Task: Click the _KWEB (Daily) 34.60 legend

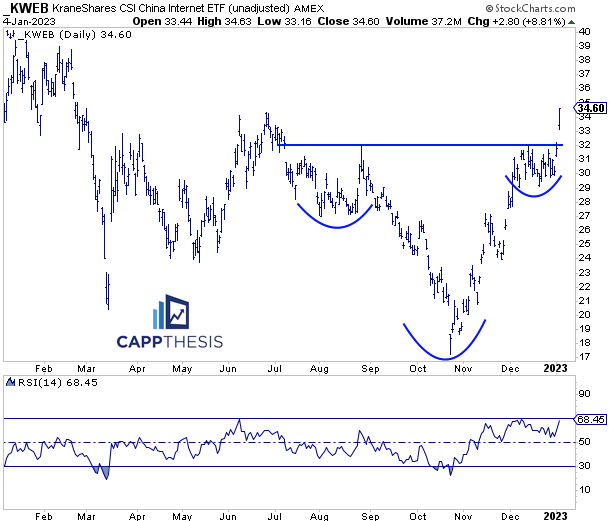Action: [x=77, y=35]
